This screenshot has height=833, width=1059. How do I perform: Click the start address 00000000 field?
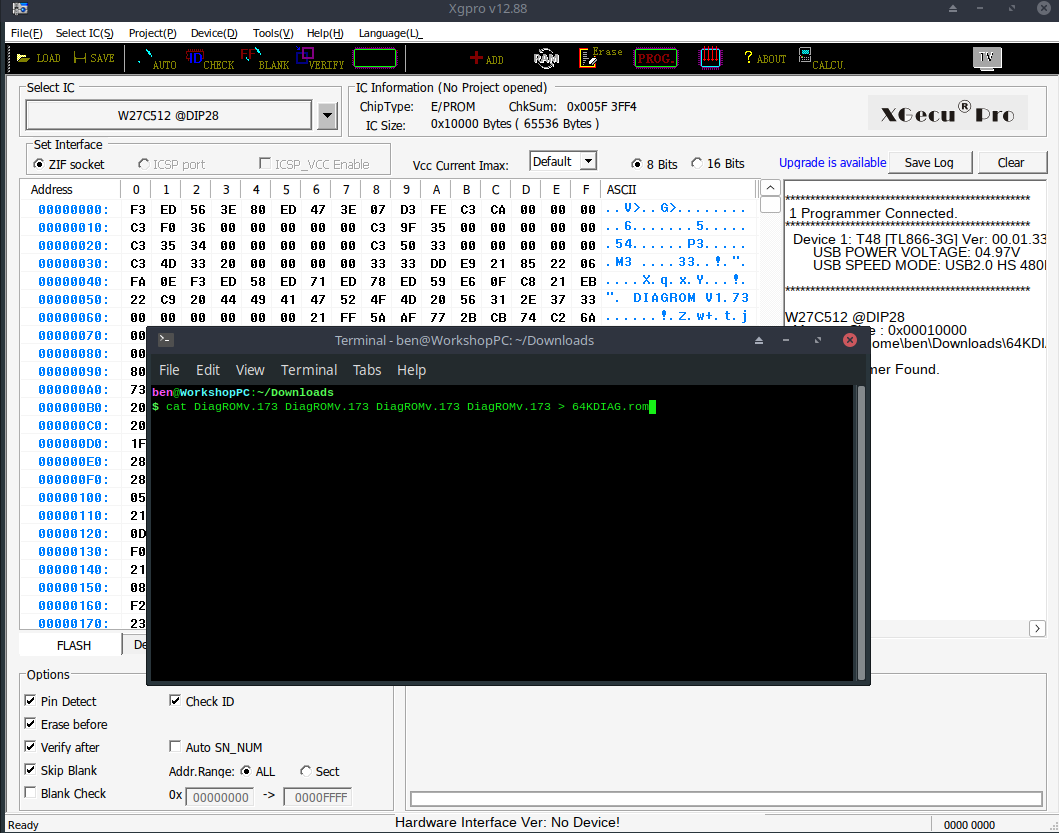point(220,797)
